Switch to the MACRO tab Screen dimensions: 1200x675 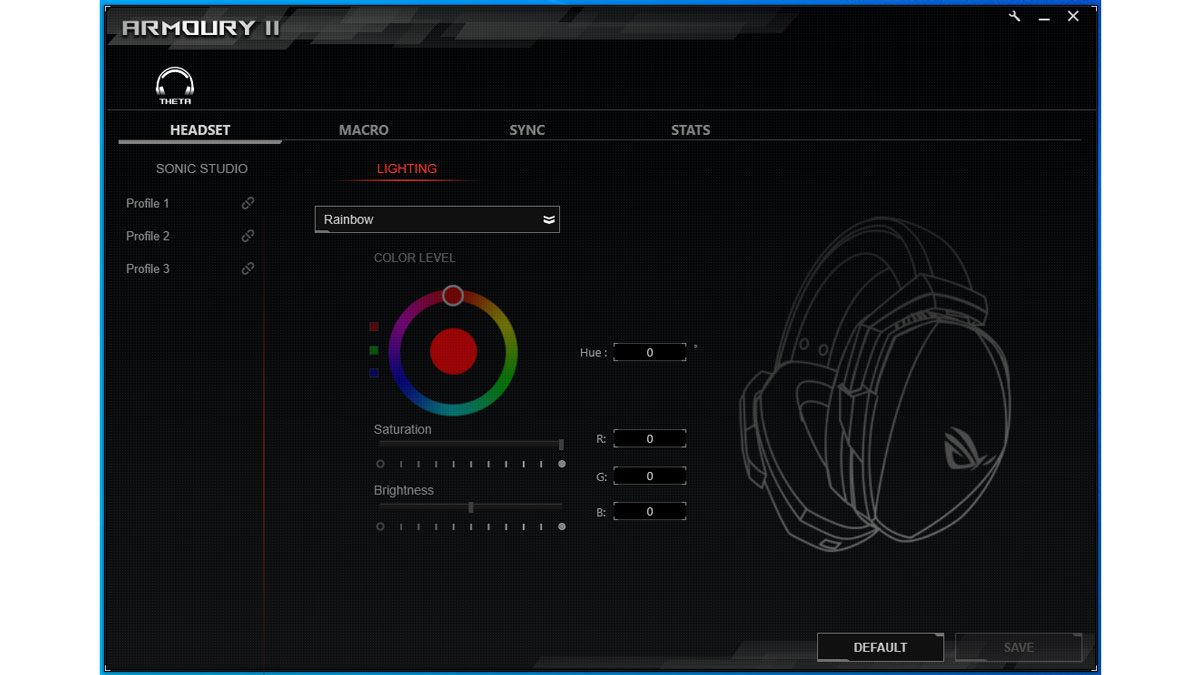point(364,130)
